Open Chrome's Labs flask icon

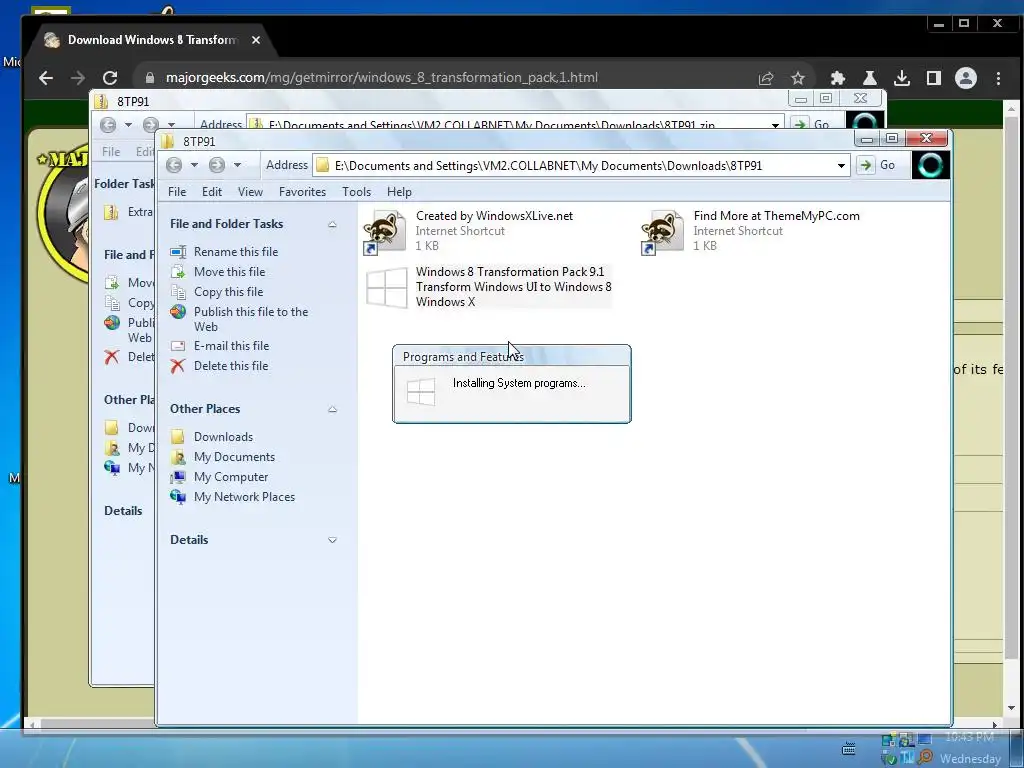(x=869, y=78)
